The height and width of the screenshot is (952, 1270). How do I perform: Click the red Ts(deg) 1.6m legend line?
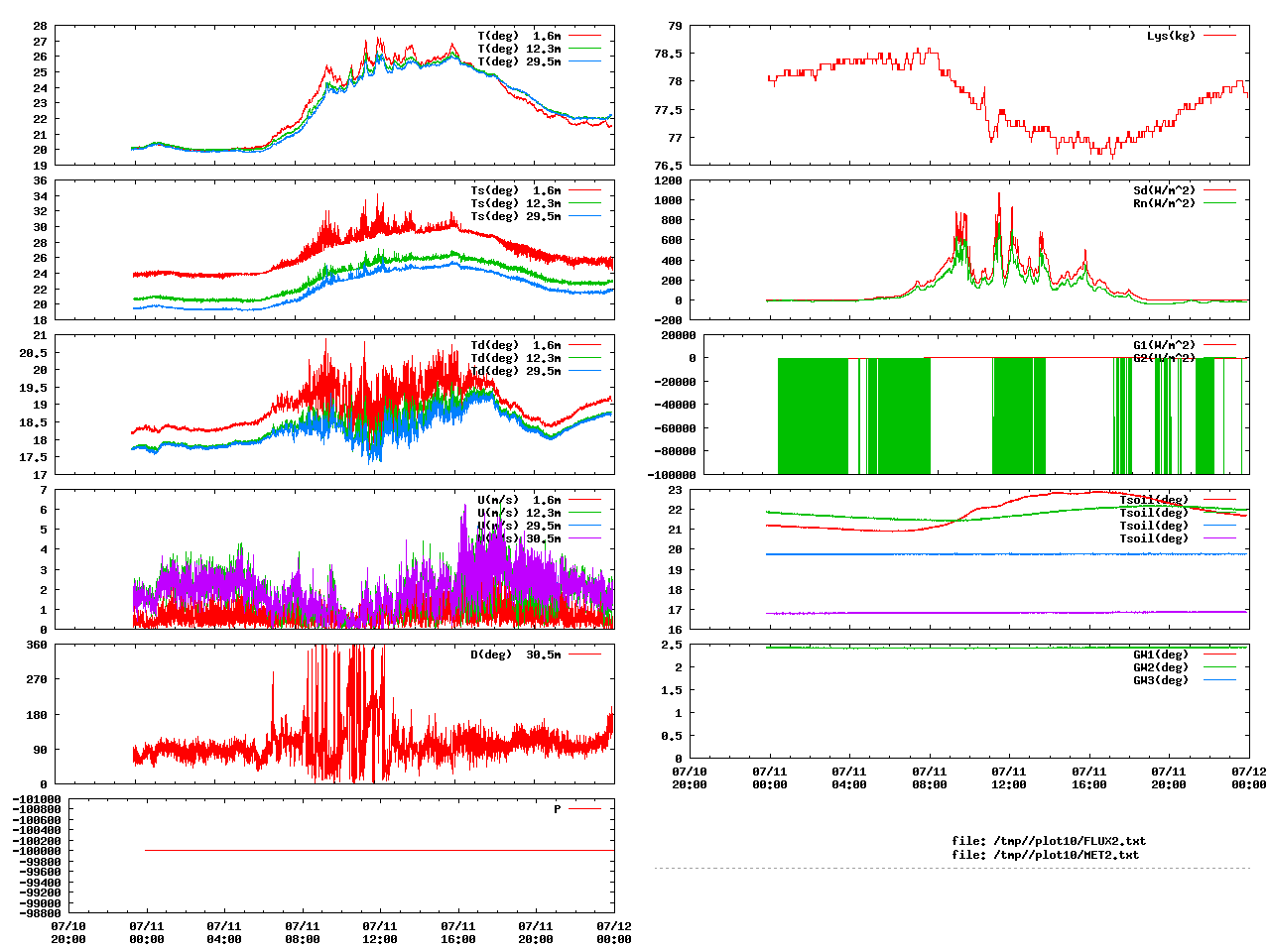pos(584,190)
